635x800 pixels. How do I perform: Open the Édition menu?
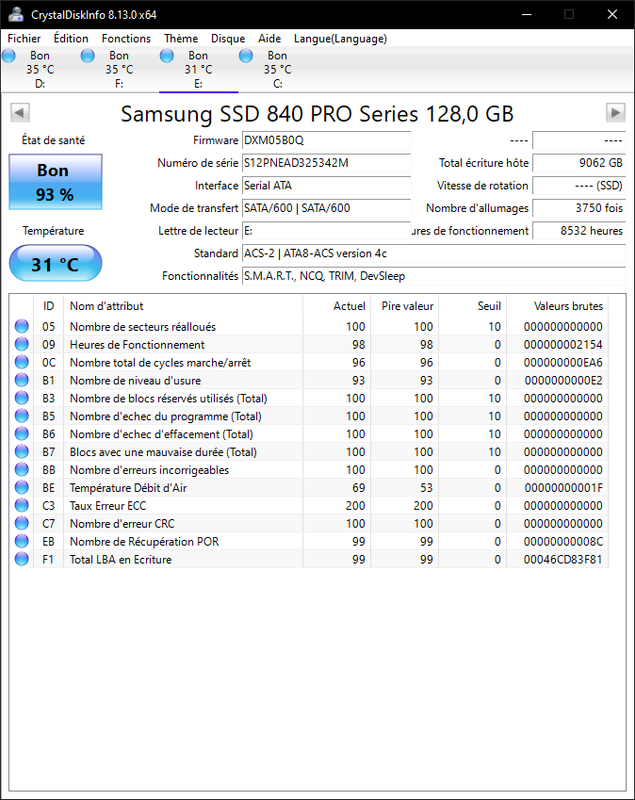71,38
